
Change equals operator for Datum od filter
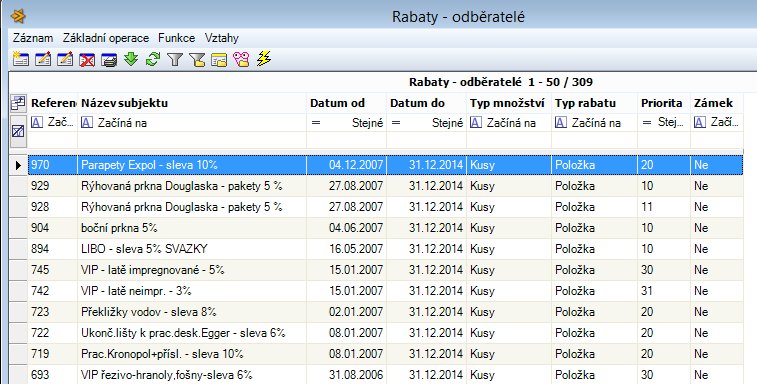[316, 123]
